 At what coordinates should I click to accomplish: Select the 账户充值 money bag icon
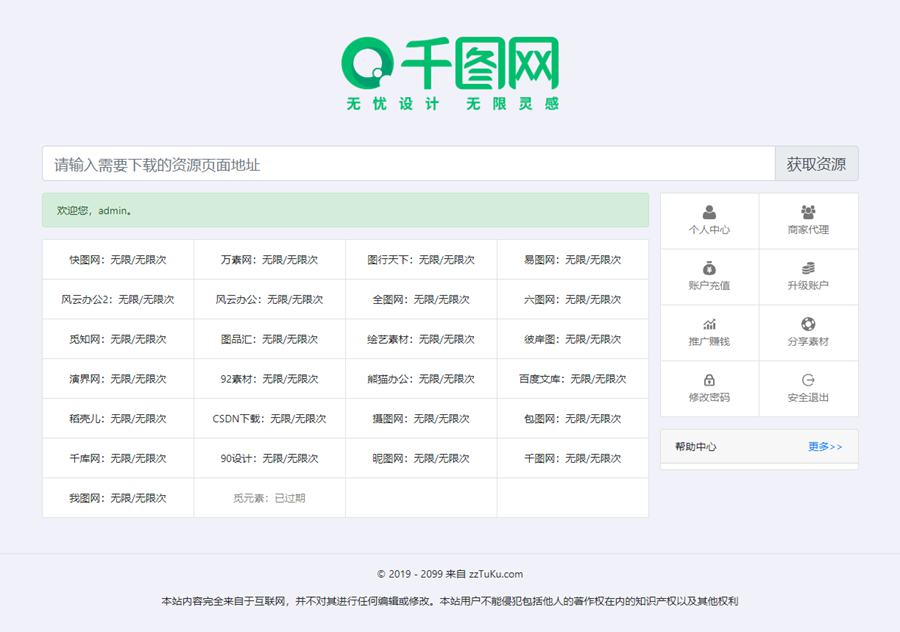[x=709, y=268]
